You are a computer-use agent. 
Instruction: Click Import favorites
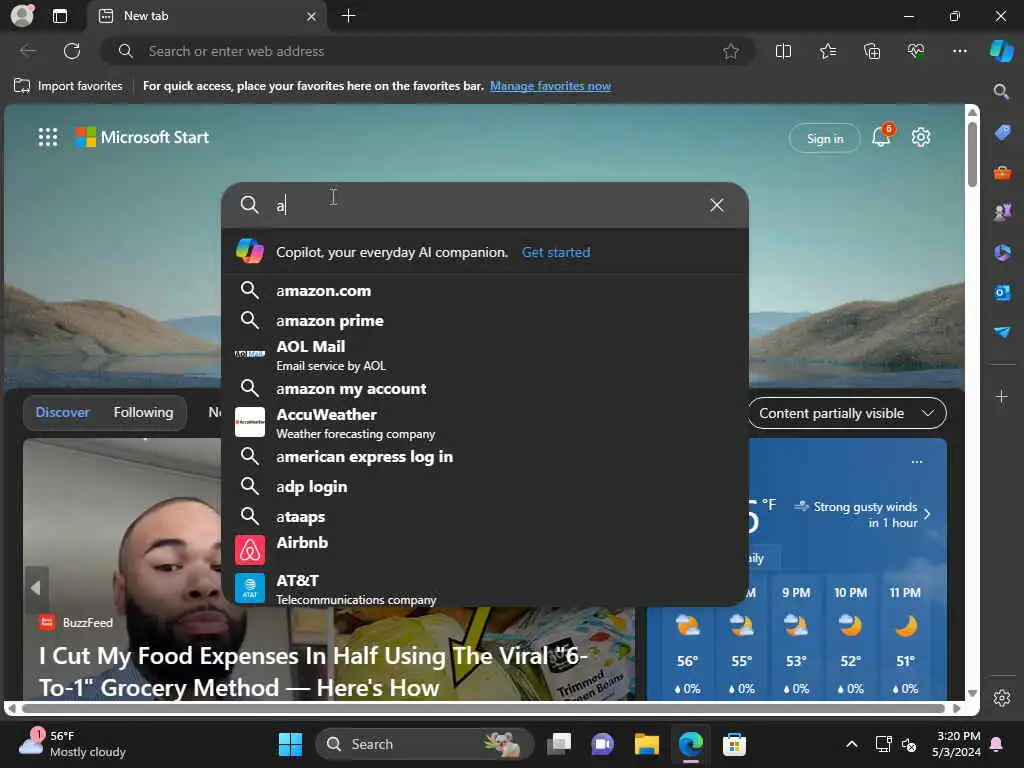pyautogui.click(x=68, y=86)
